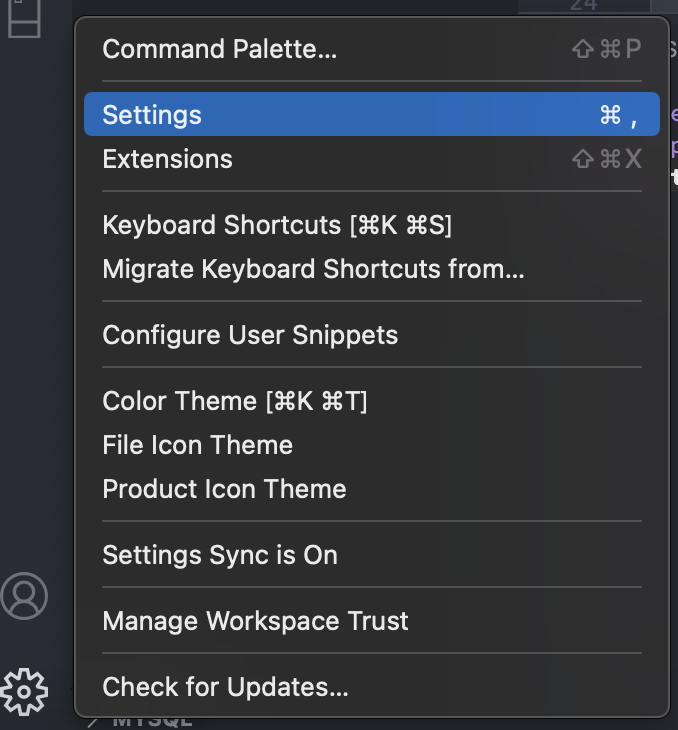Select Configure User Snippets
Image resolution: width=678 pixels, height=730 pixels.
(x=250, y=335)
